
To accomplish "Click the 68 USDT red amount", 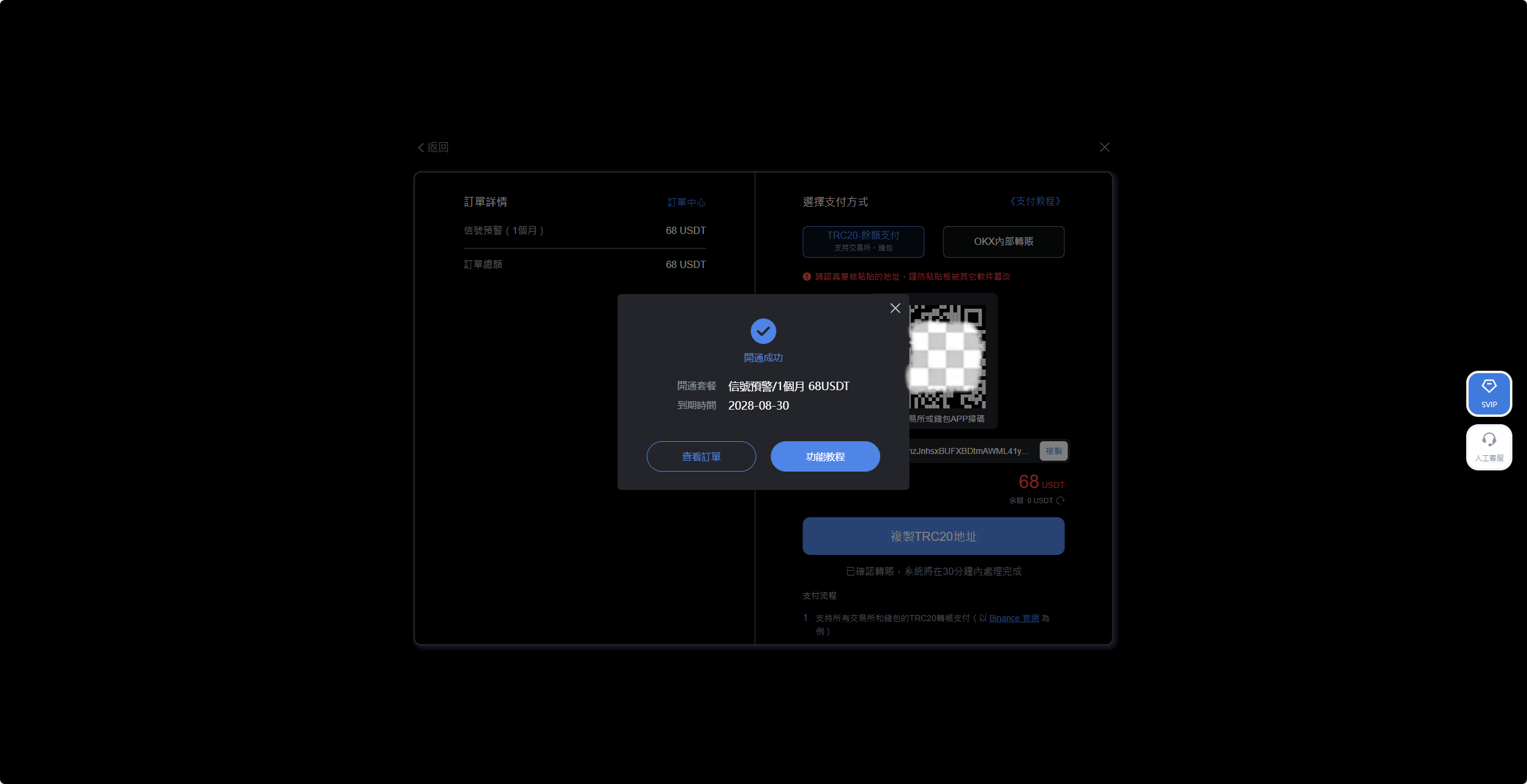I will pyautogui.click(x=1041, y=482).
